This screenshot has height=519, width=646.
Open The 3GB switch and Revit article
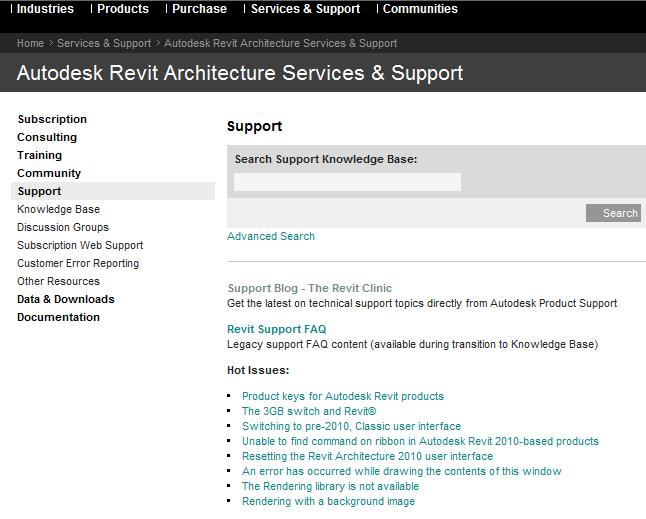(x=309, y=411)
